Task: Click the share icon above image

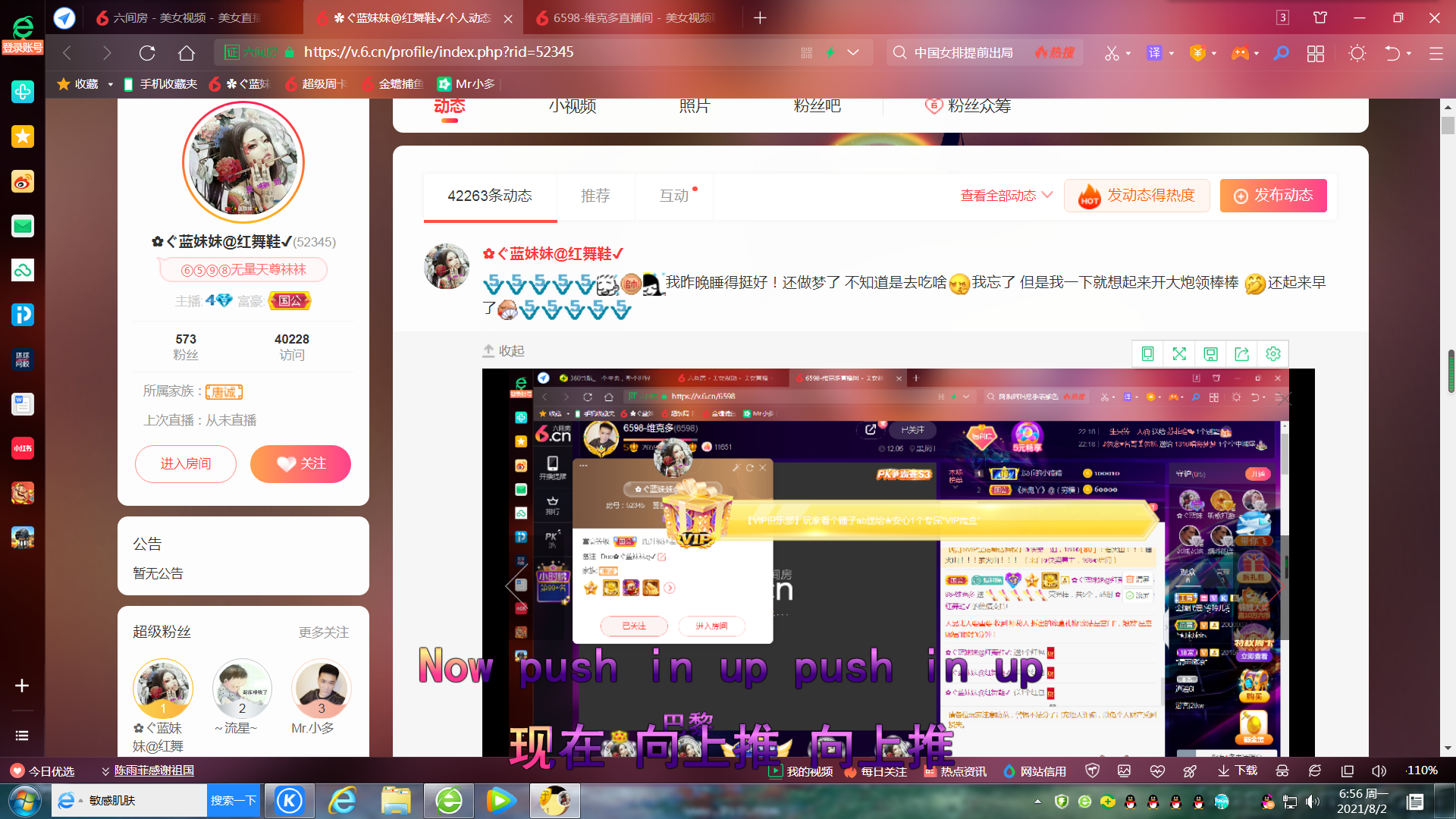Action: click(1241, 353)
